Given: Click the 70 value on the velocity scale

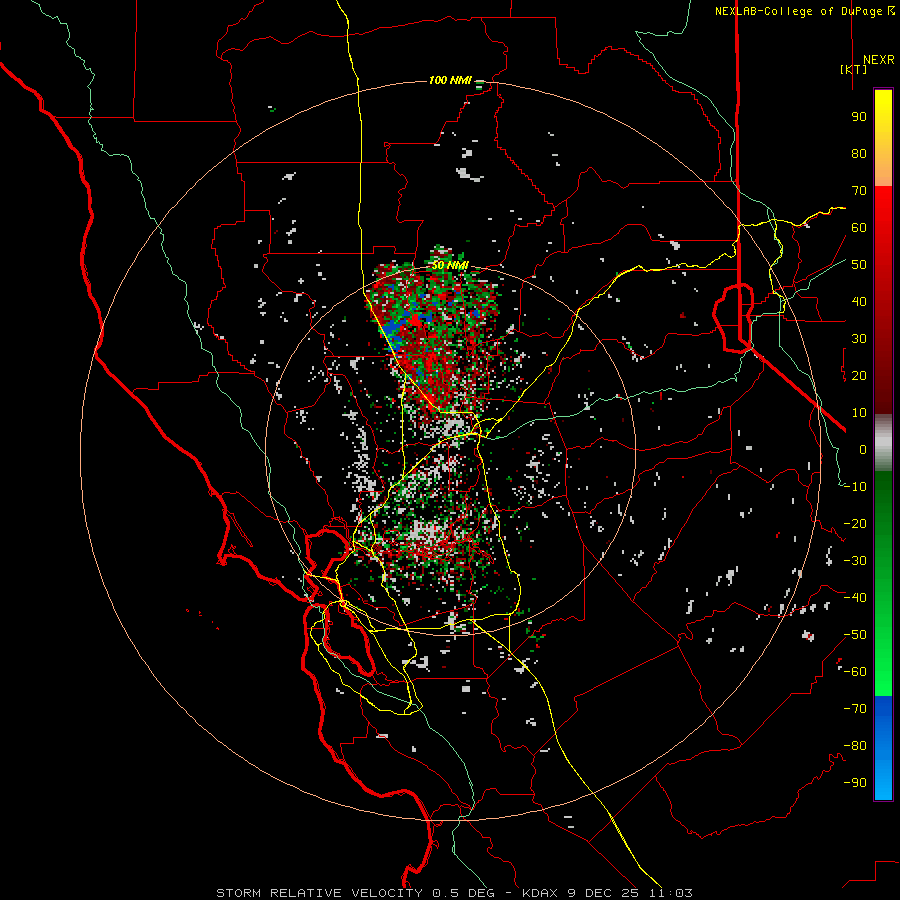Looking at the screenshot, I should [x=859, y=191].
